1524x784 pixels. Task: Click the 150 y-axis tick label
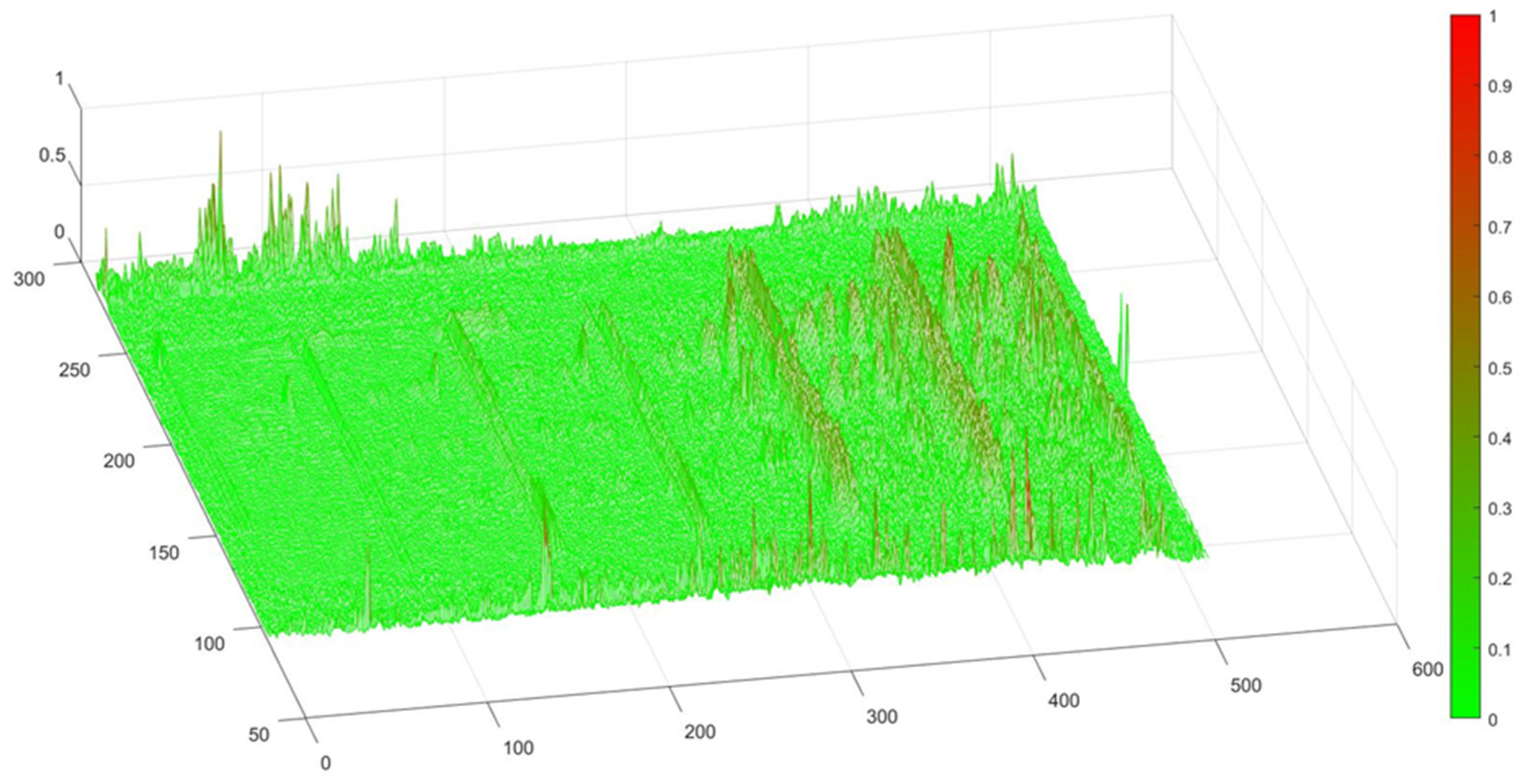pyautogui.click(x=163, y=552)
